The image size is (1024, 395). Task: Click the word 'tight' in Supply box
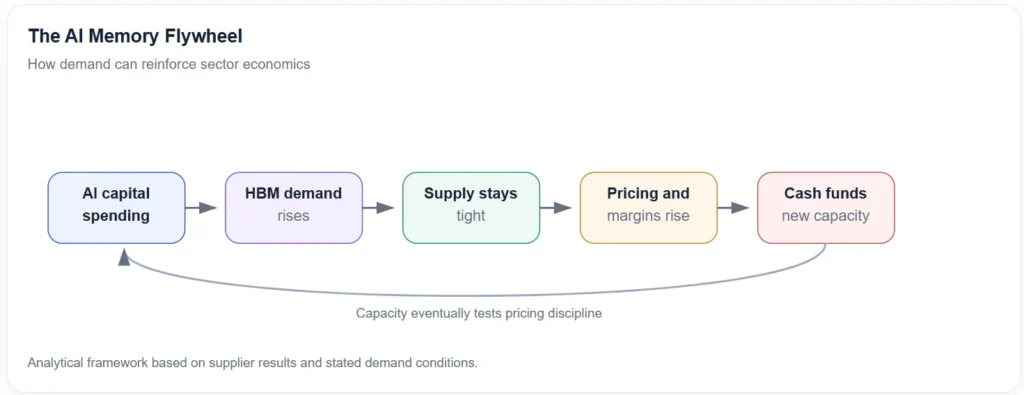pos(471,216)
